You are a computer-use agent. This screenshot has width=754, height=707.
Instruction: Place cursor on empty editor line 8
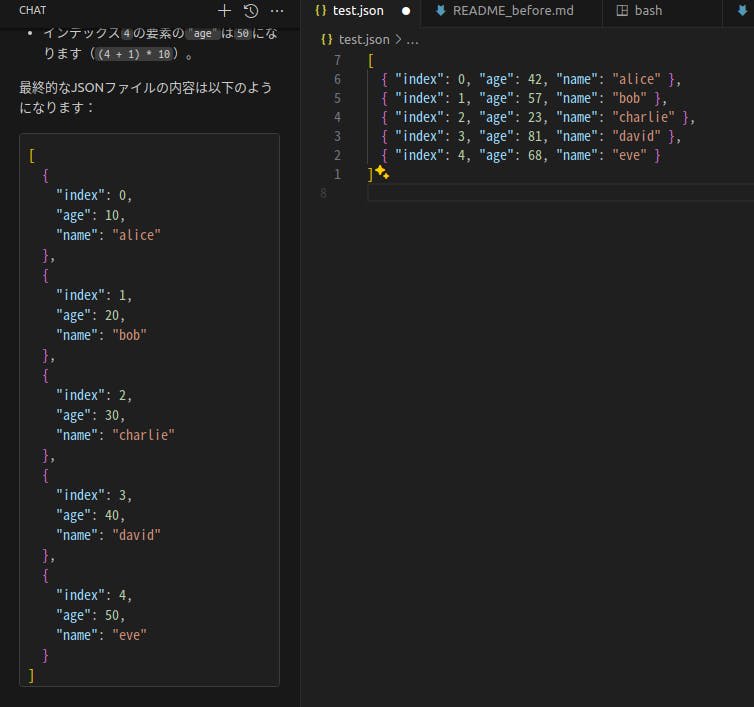560,193
